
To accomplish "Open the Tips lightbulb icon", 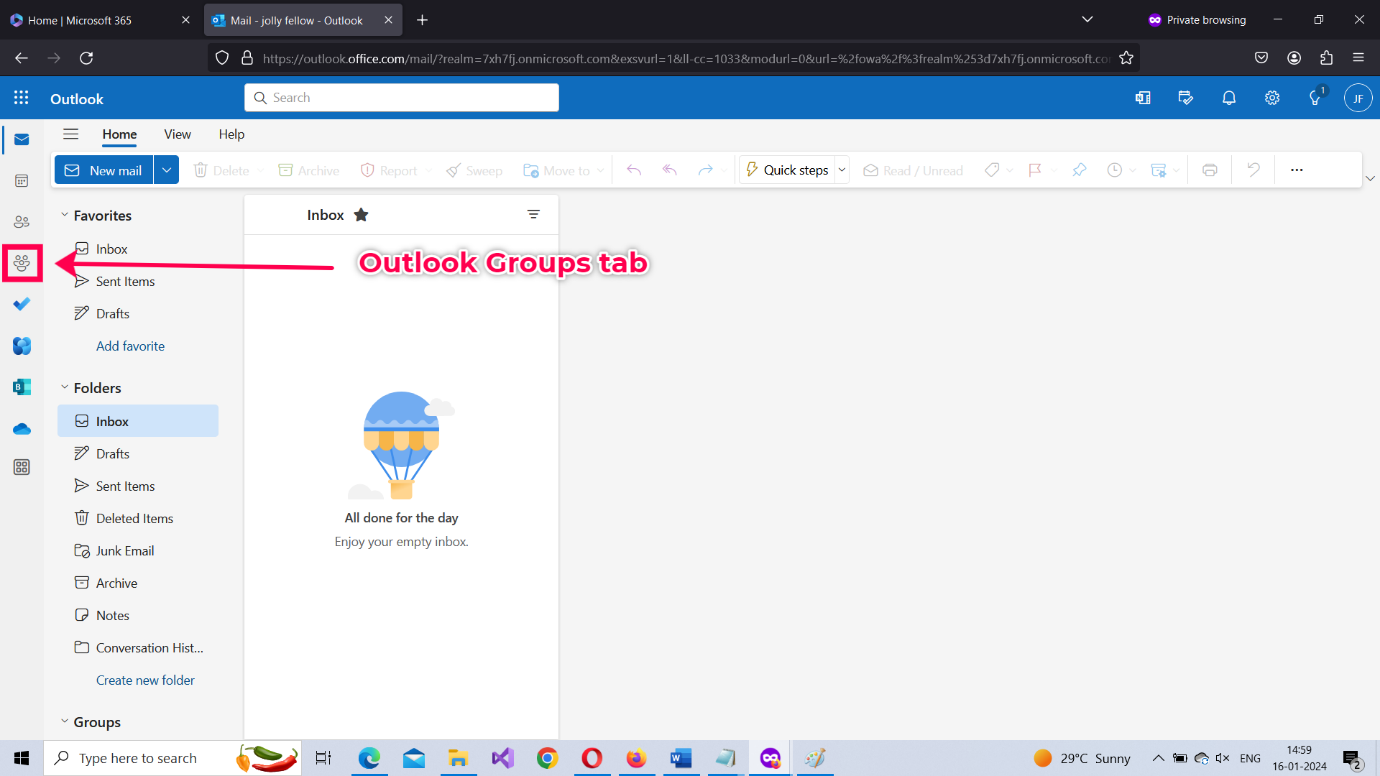I will 1316,98.
